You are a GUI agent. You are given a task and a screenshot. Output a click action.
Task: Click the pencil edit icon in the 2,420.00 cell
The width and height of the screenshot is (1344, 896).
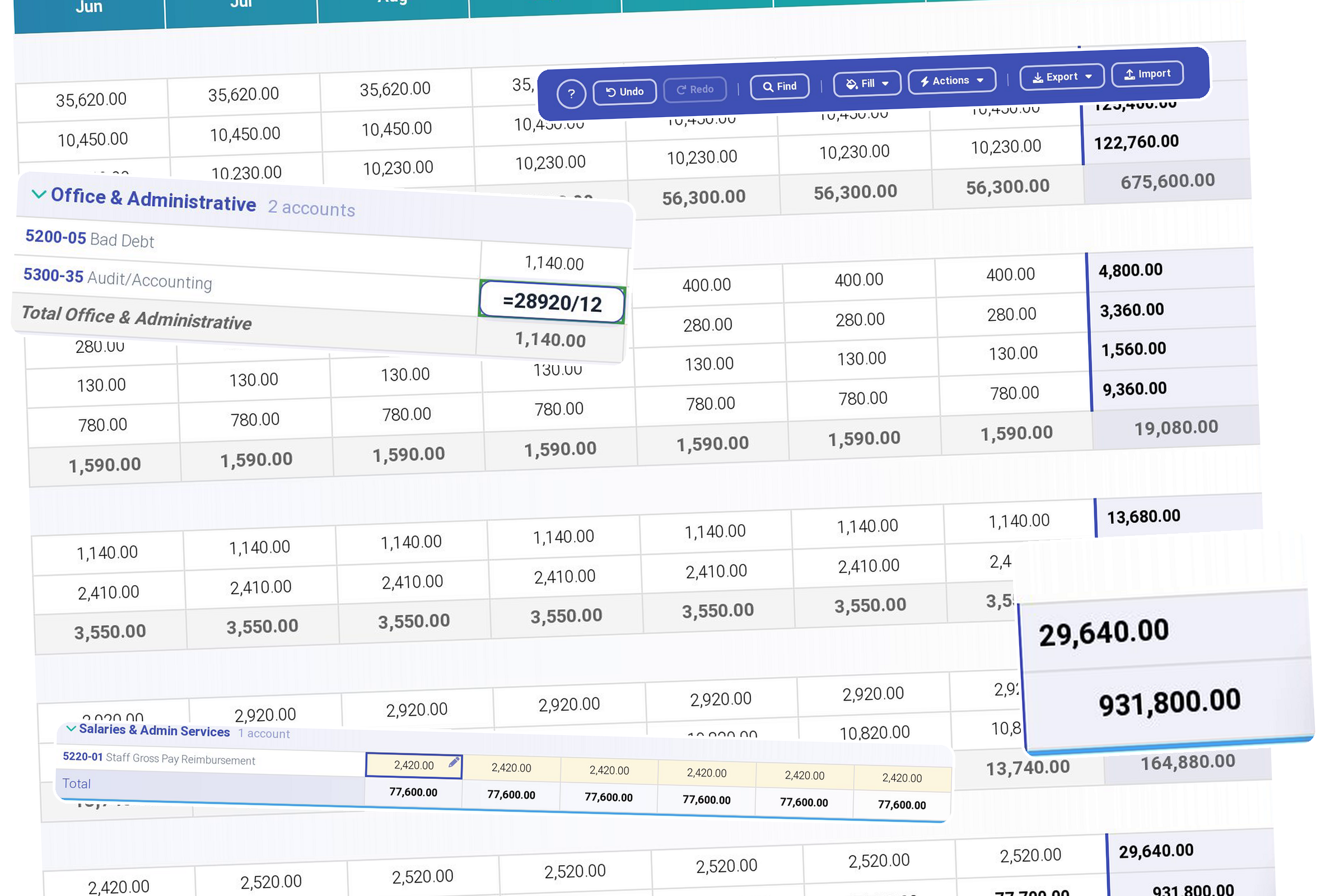point(454,762)
